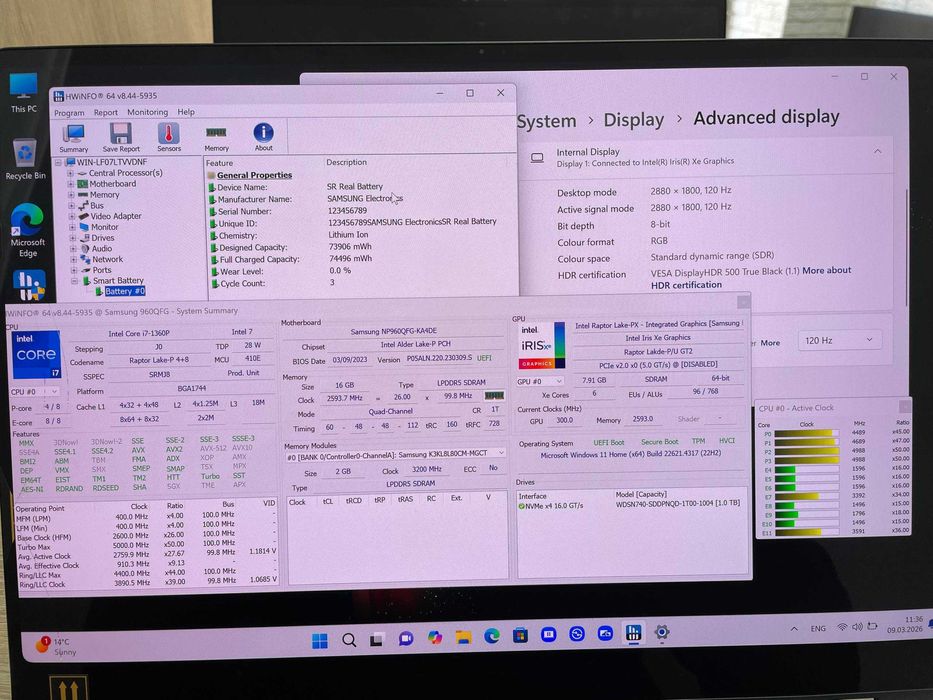Open the Sensors thermometer tool
This screenshot has width=933, height=700.
(169, 138)
